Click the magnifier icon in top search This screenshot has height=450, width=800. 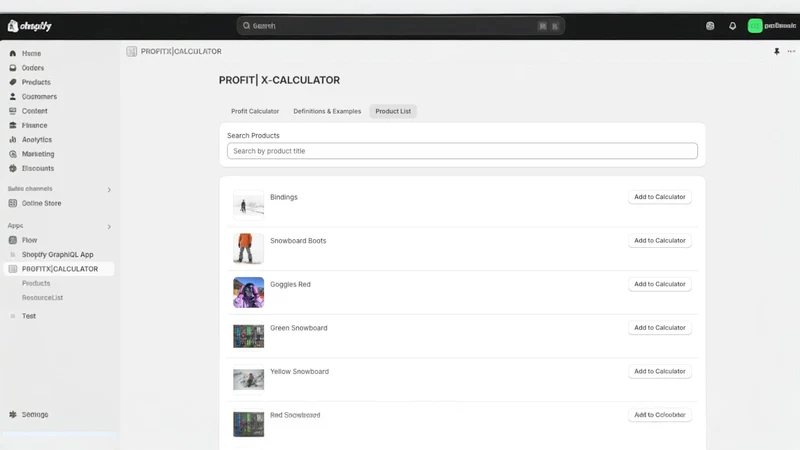pos(246,26)
